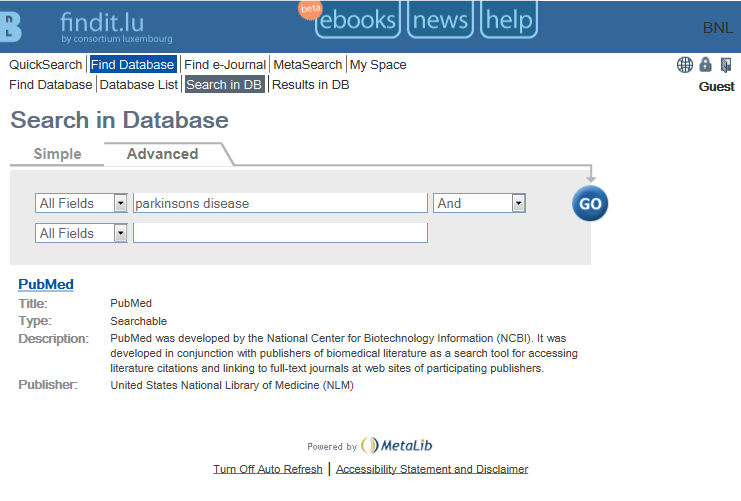Select Search in DB submenu
The image size is (741, 501).
pyautogui.click(x=224, y=85)
